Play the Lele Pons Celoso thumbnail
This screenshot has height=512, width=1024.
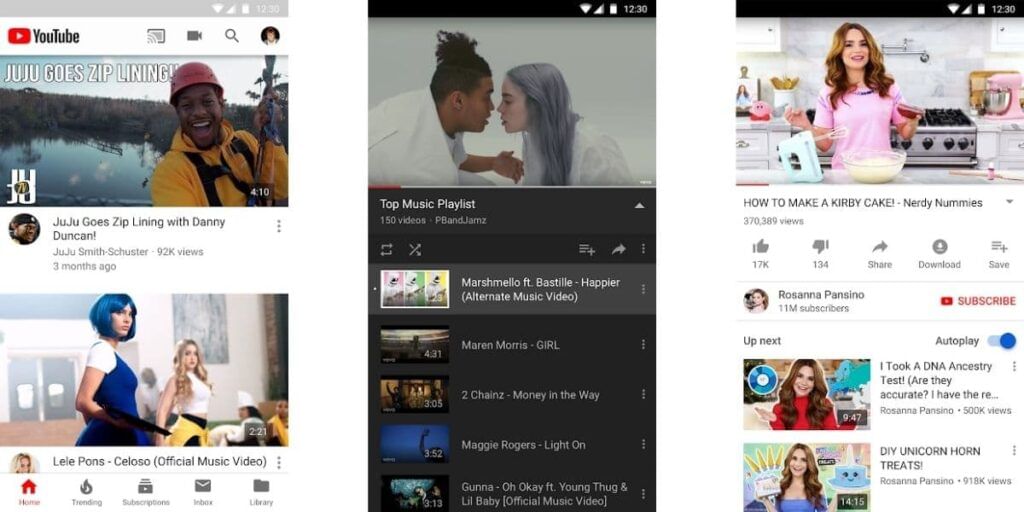click(144, 370)
